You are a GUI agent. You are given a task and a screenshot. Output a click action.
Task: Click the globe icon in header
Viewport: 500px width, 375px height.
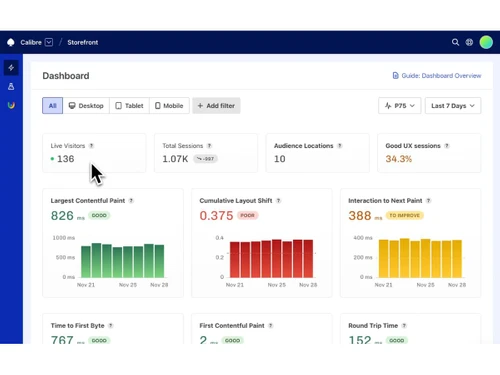click(469, 42)
